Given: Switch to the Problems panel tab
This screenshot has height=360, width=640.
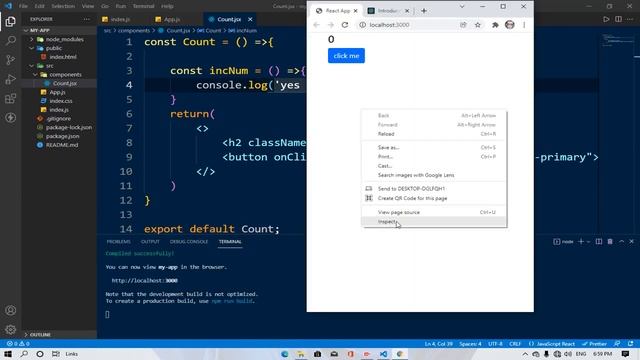Looking at the screenshot, I should pos(118,242).
